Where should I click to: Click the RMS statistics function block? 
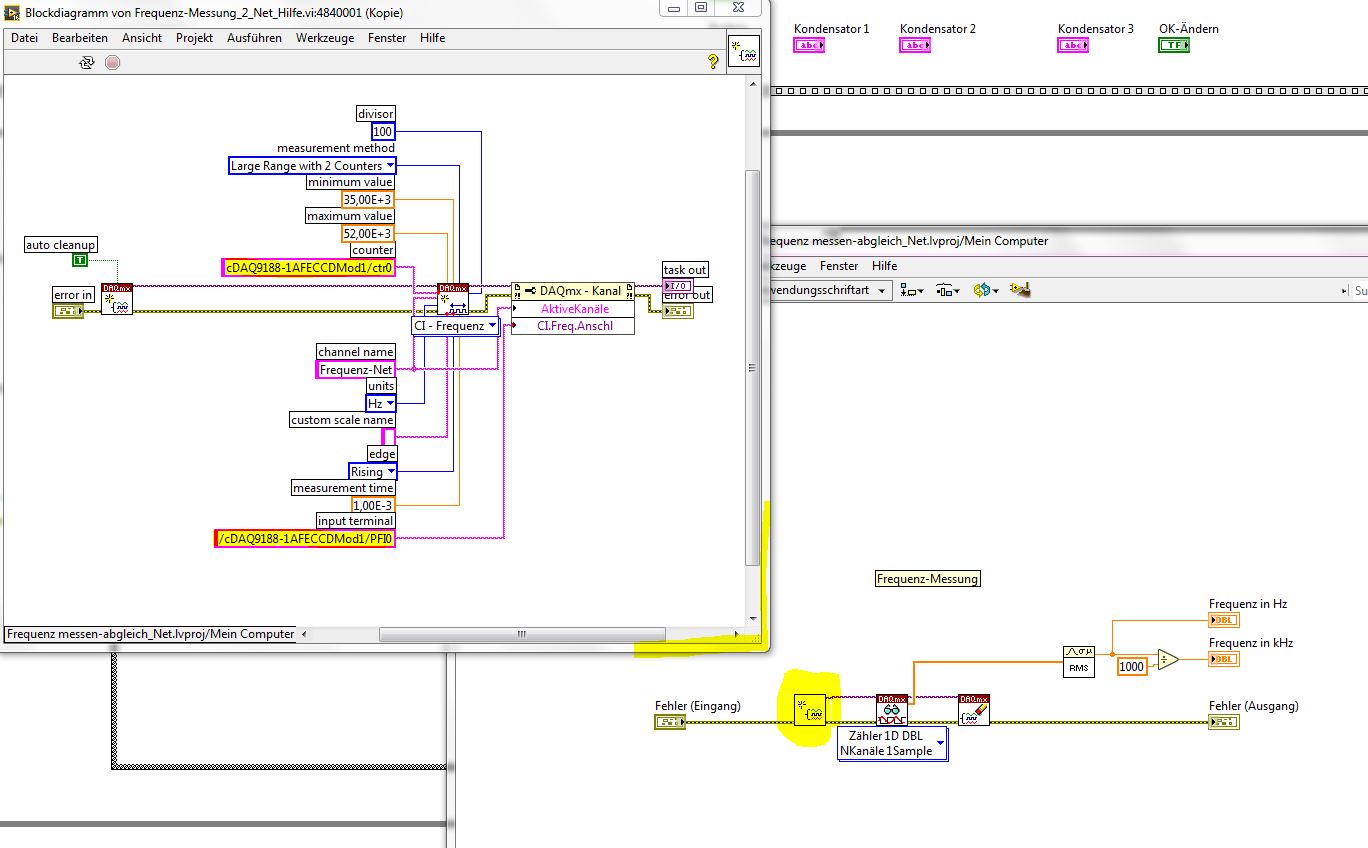coord(1079,660)
